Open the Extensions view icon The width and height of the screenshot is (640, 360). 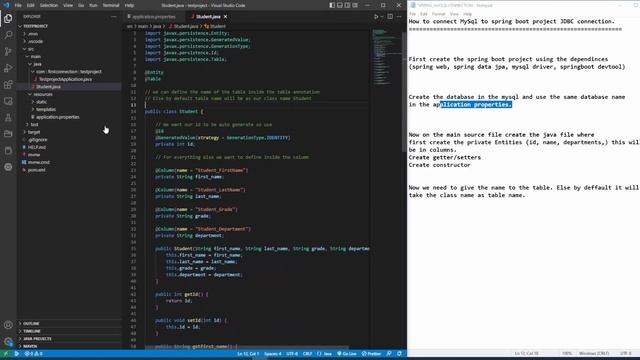(8, 85)
